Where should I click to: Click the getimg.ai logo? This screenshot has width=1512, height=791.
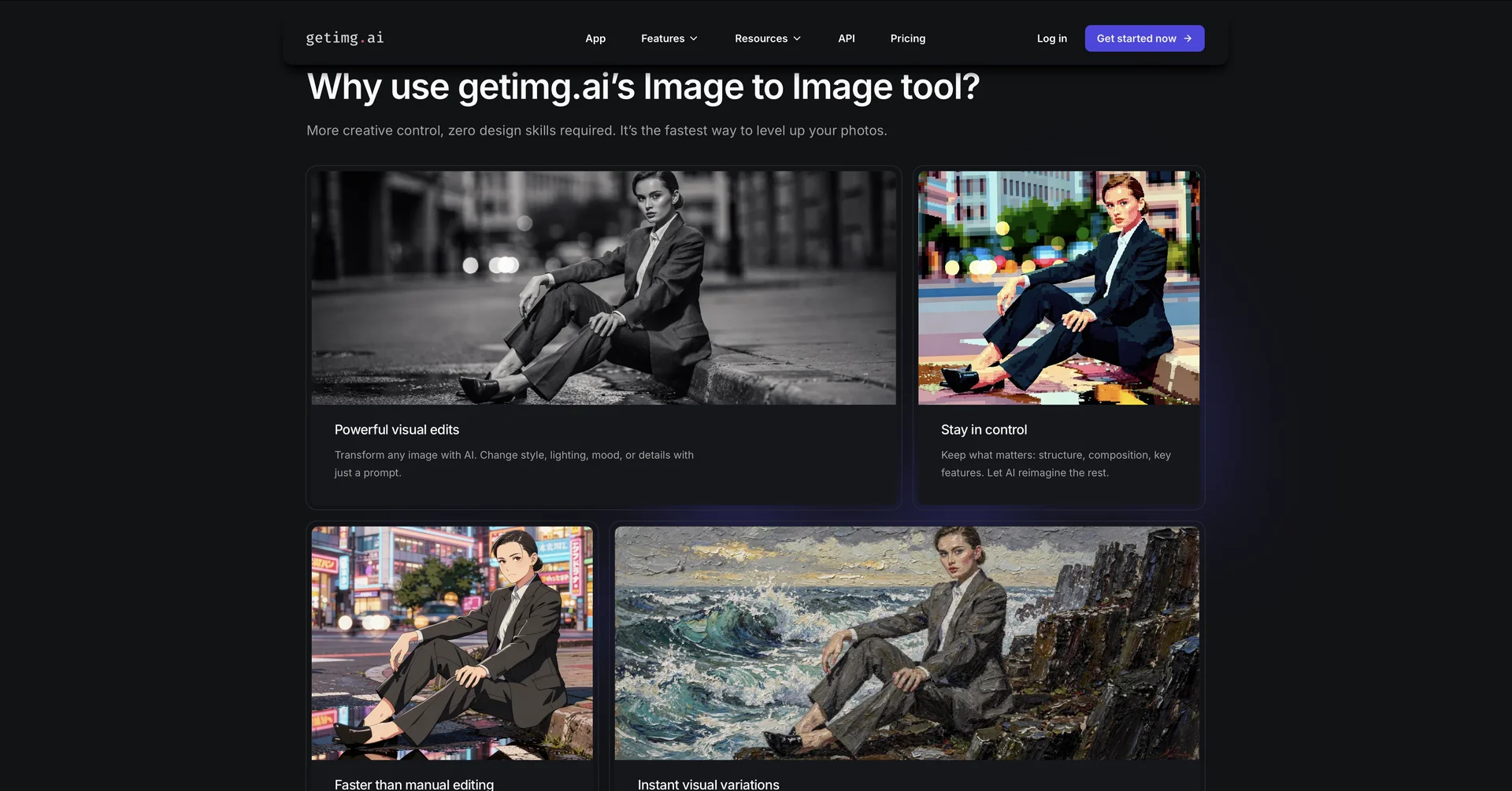pos(344,38)
